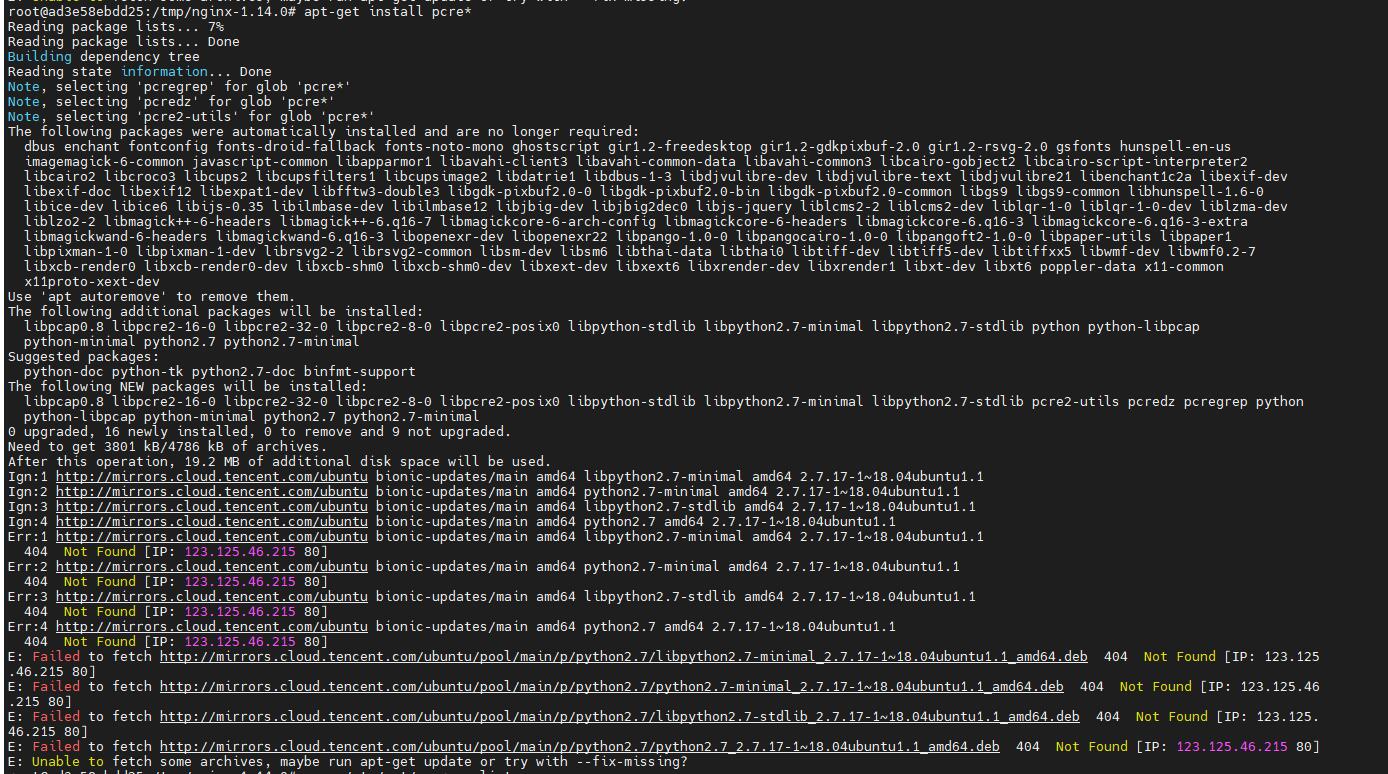
Task: Open the mirror URL on the Ign:1 line
Action: [x=211, y=477]
